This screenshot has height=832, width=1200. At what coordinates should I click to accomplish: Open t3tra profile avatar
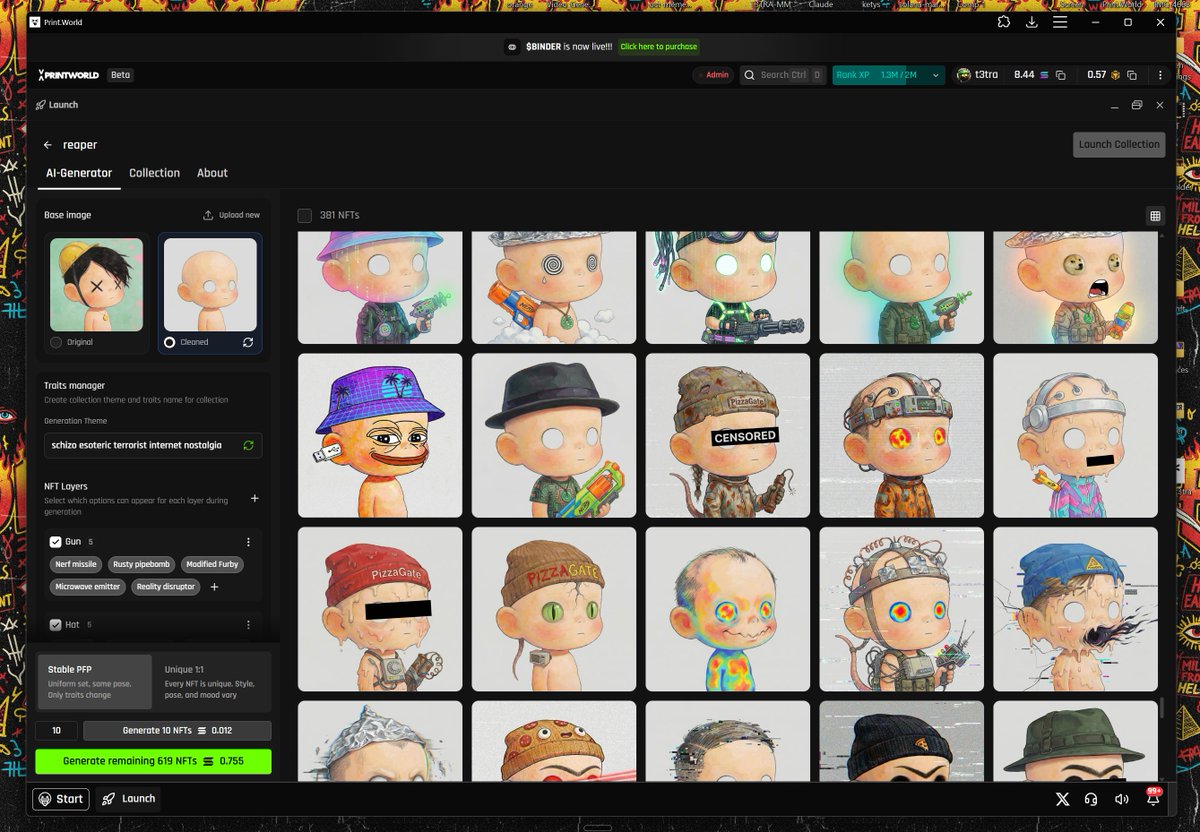click(964, 75)
